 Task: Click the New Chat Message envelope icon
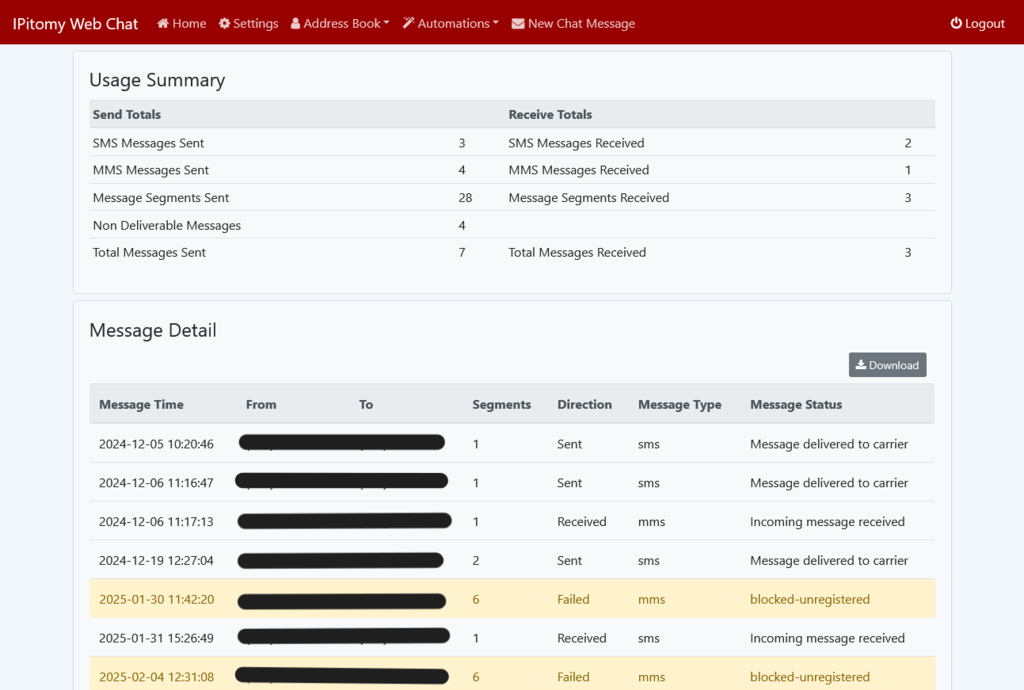pyautogui.click(x=518, y=24)
